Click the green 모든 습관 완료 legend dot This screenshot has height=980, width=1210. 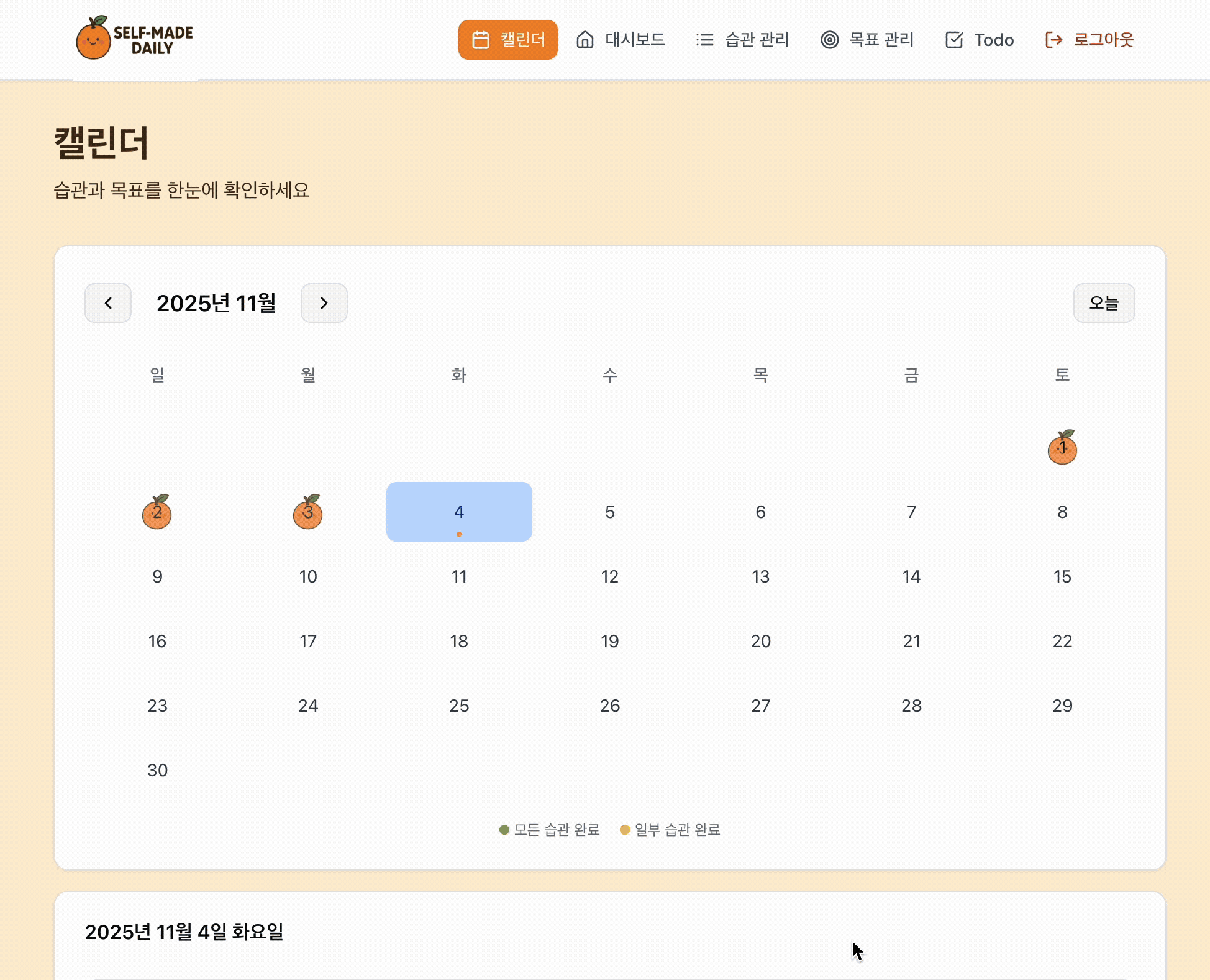[504, 830]
